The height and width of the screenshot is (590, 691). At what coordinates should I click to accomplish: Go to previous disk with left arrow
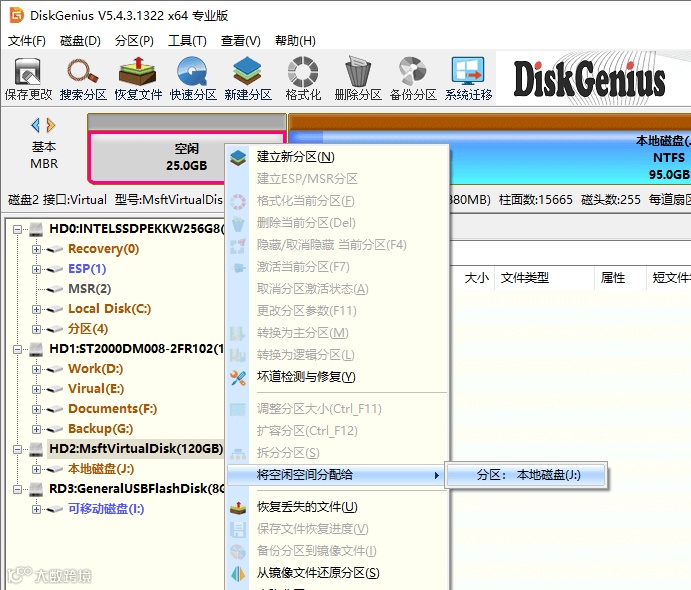pos(36,126)
